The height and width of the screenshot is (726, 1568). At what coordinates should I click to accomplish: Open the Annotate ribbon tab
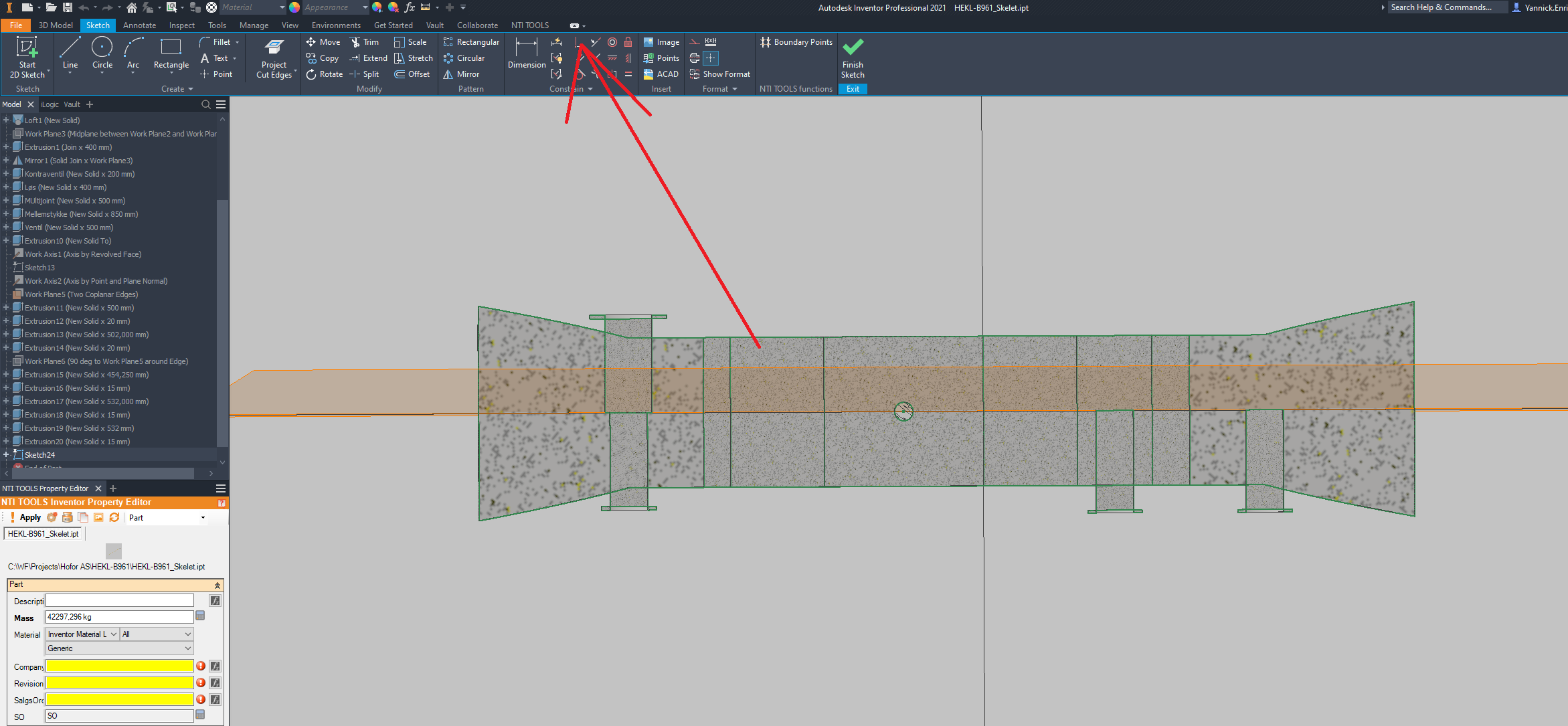click(139, 25)
